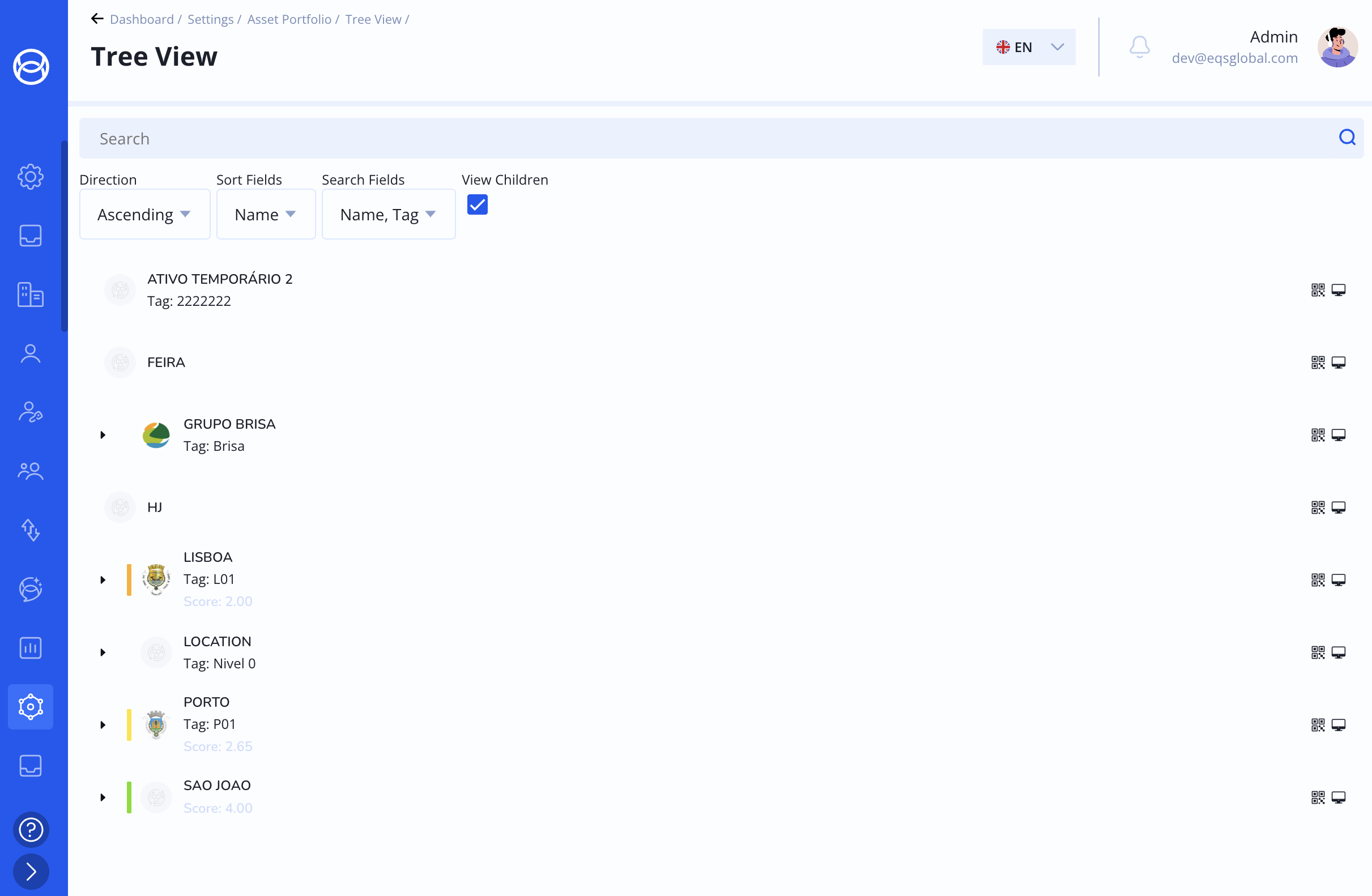Go to Asset Portfolio breadcrumb
The height and width of the screenshot is (896, 1372).
(x=289, y=20)
